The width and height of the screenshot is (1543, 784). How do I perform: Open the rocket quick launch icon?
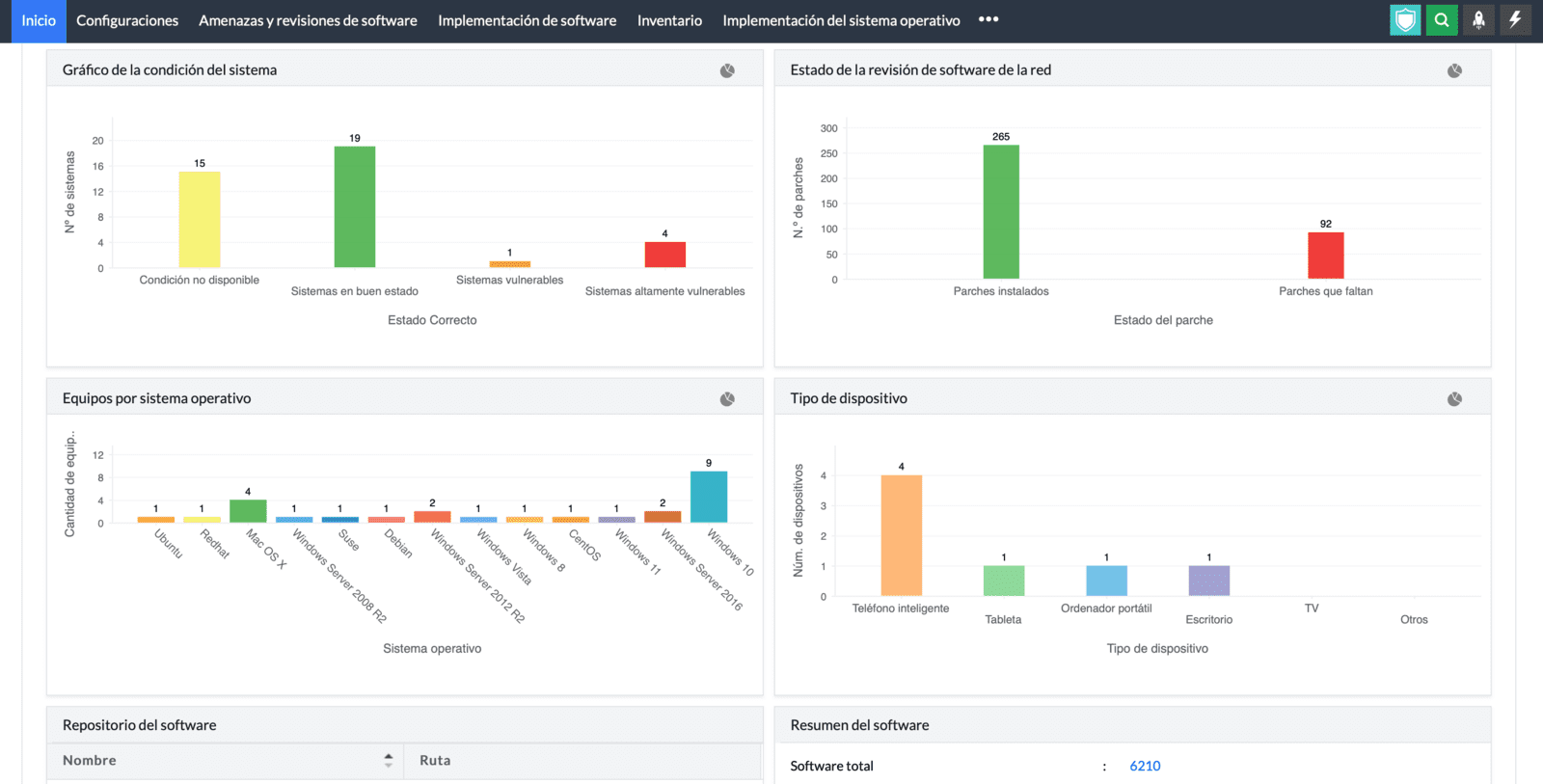(1478, 20)
